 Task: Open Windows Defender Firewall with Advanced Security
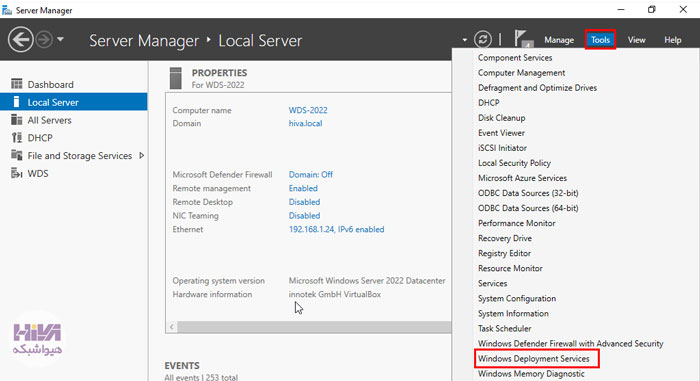pos(570,343)
